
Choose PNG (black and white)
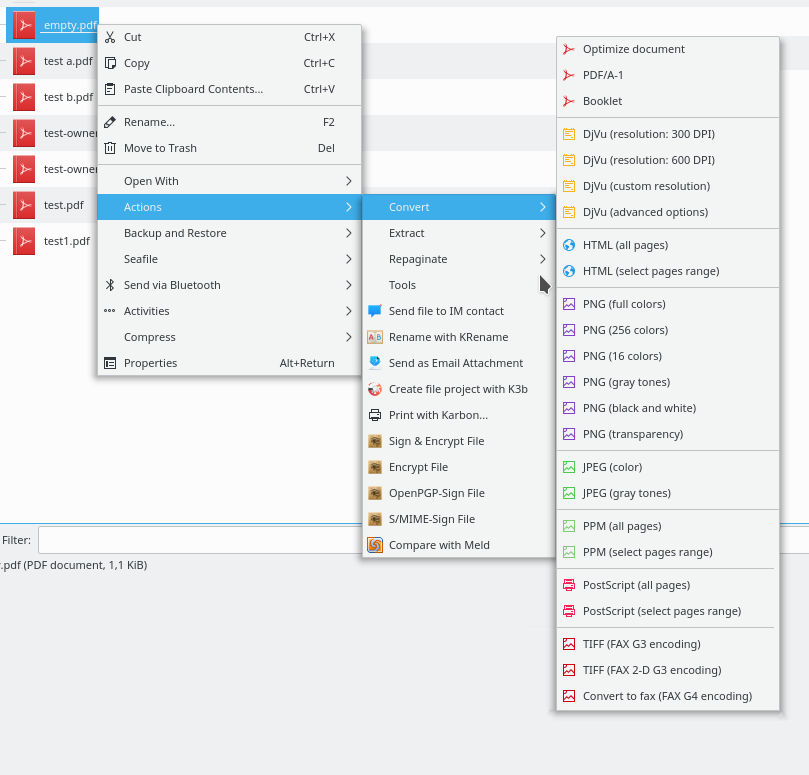click(x=668, y=408)
